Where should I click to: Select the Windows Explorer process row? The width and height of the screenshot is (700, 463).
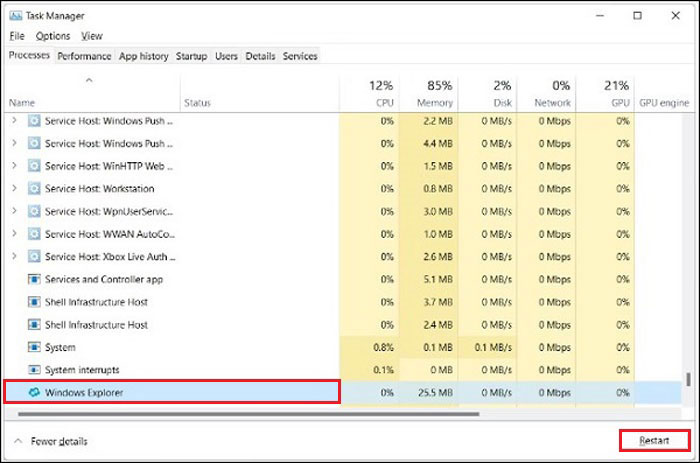(343, 392)
